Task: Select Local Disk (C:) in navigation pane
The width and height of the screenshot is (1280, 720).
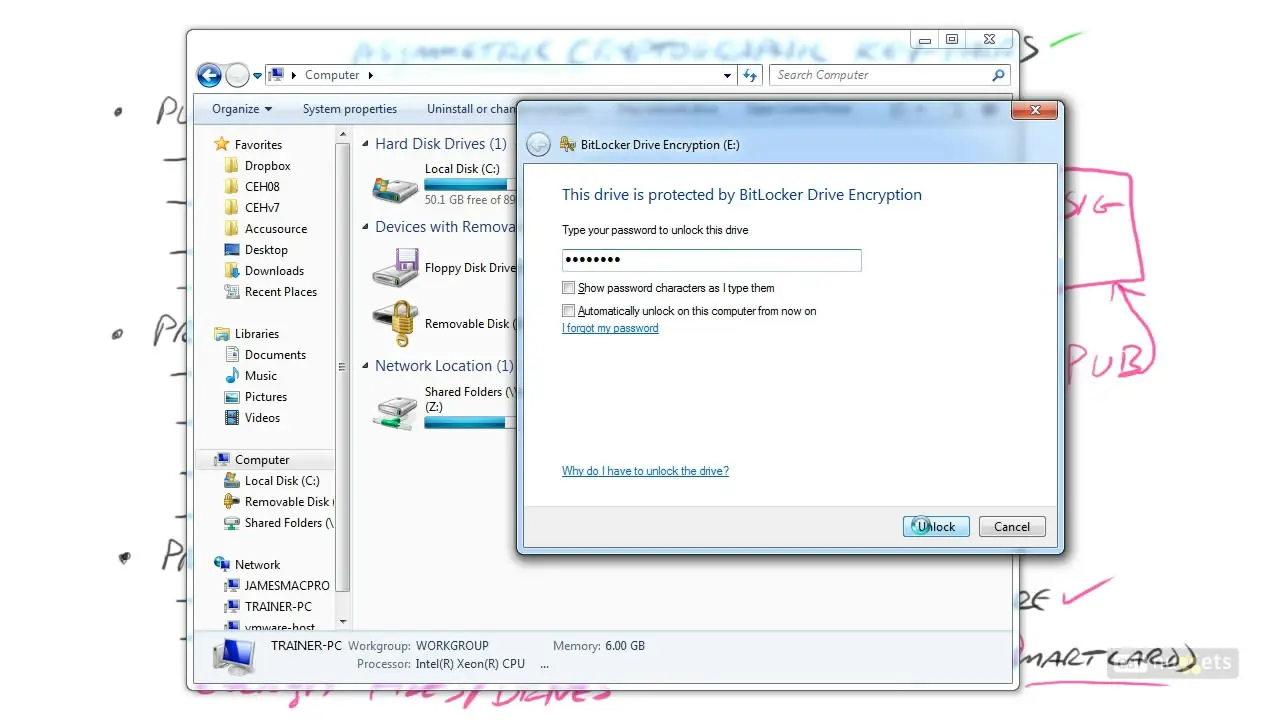Action: pyautogui.click(x=282, y=481)
